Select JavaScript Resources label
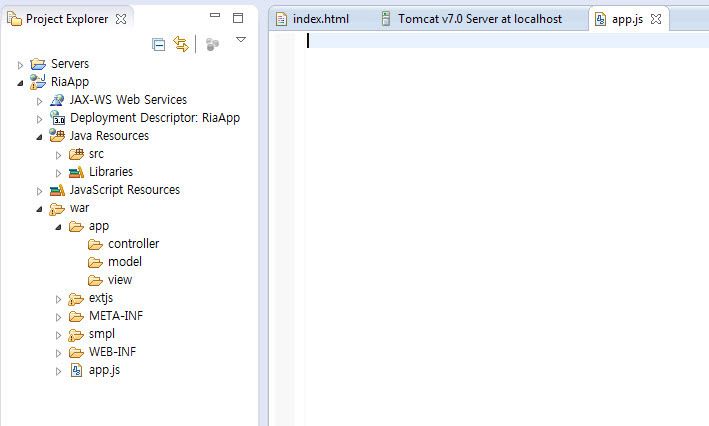Image resolution: width=709 pixels, height=426 pixels. click(124, 190)
